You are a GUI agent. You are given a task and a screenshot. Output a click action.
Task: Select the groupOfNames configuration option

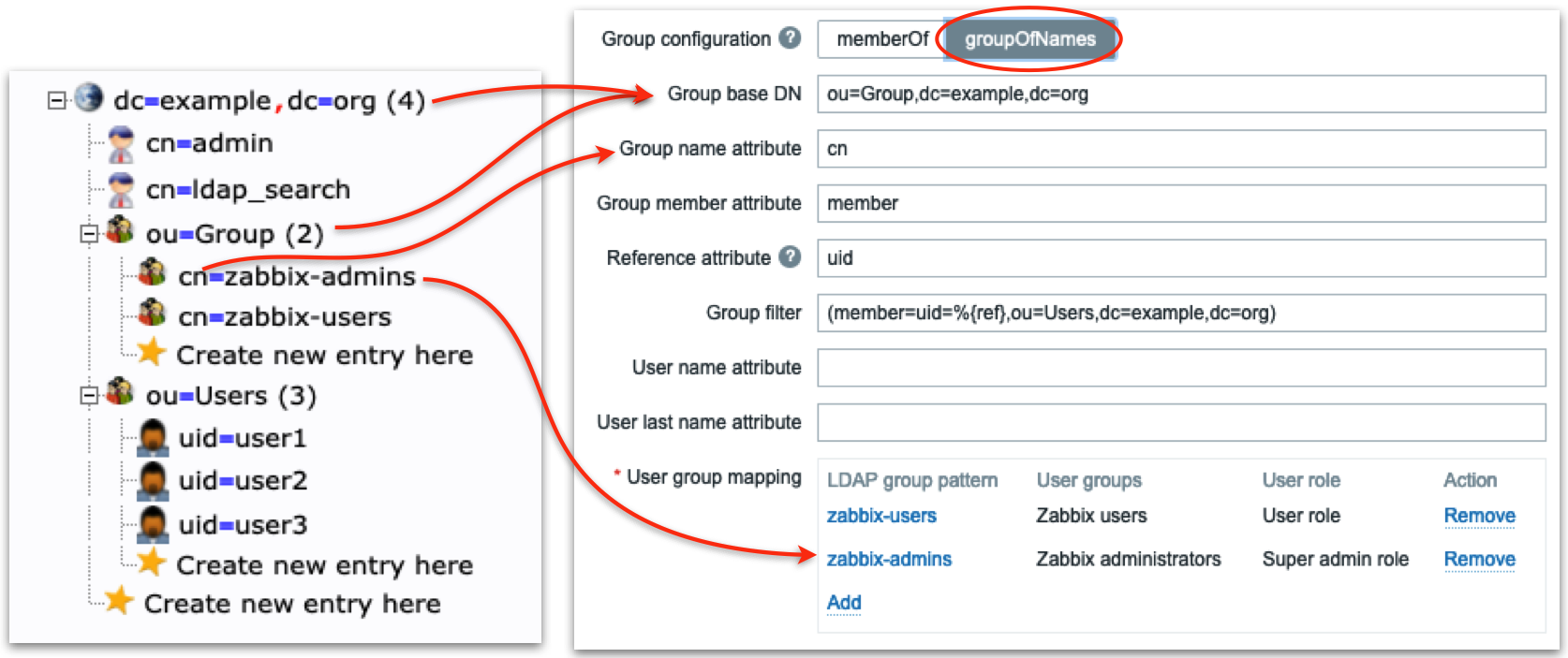point(1029,39)
